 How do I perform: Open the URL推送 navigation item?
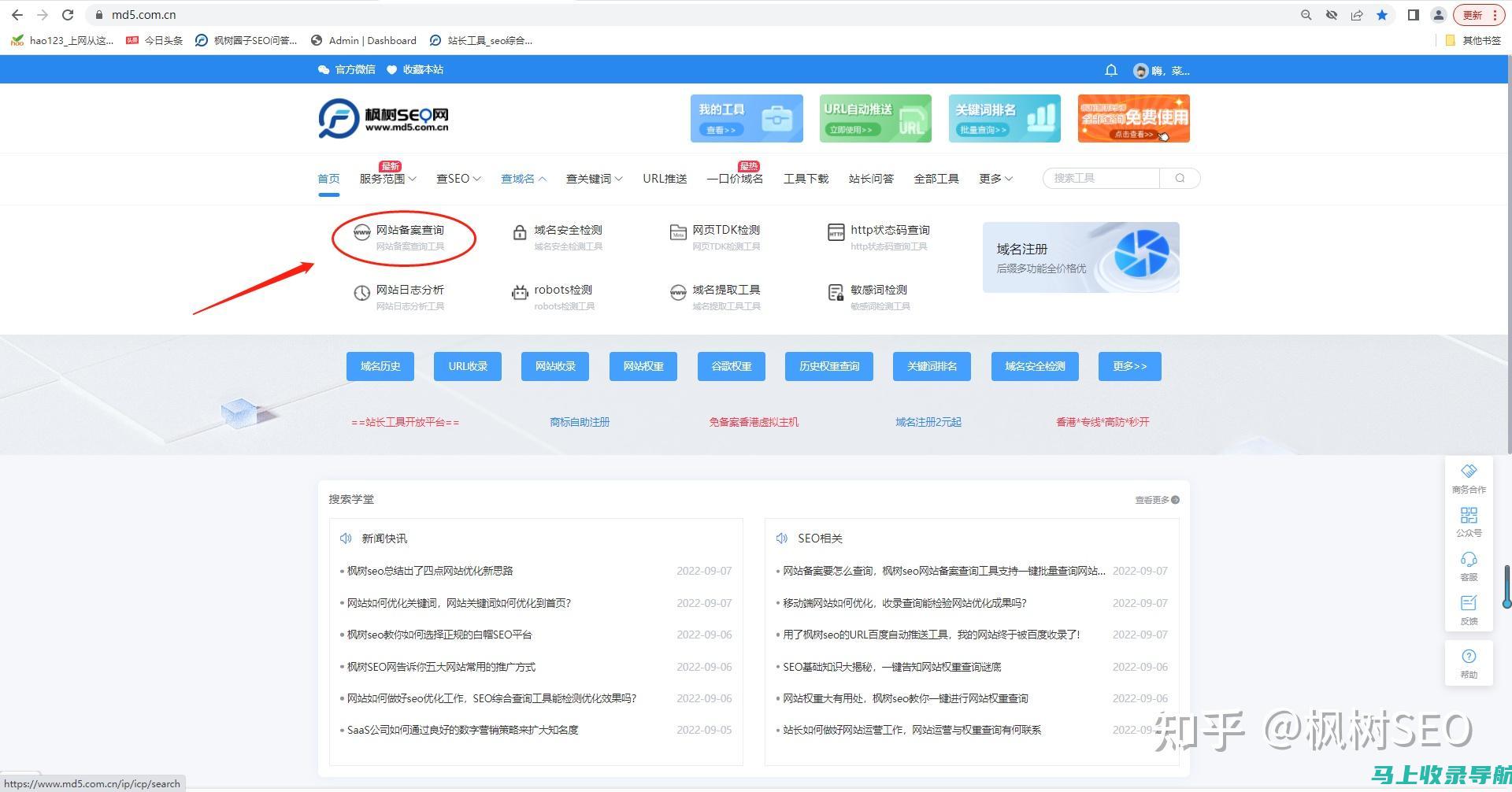(x=665, y=179)
